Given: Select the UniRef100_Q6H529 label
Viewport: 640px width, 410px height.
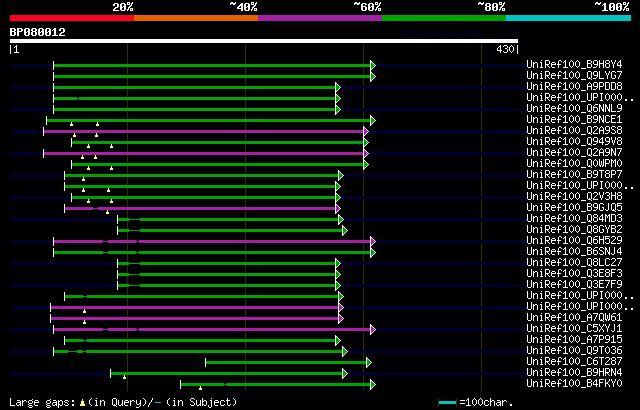Looking at the screenshot, I should tap(574, 241).
